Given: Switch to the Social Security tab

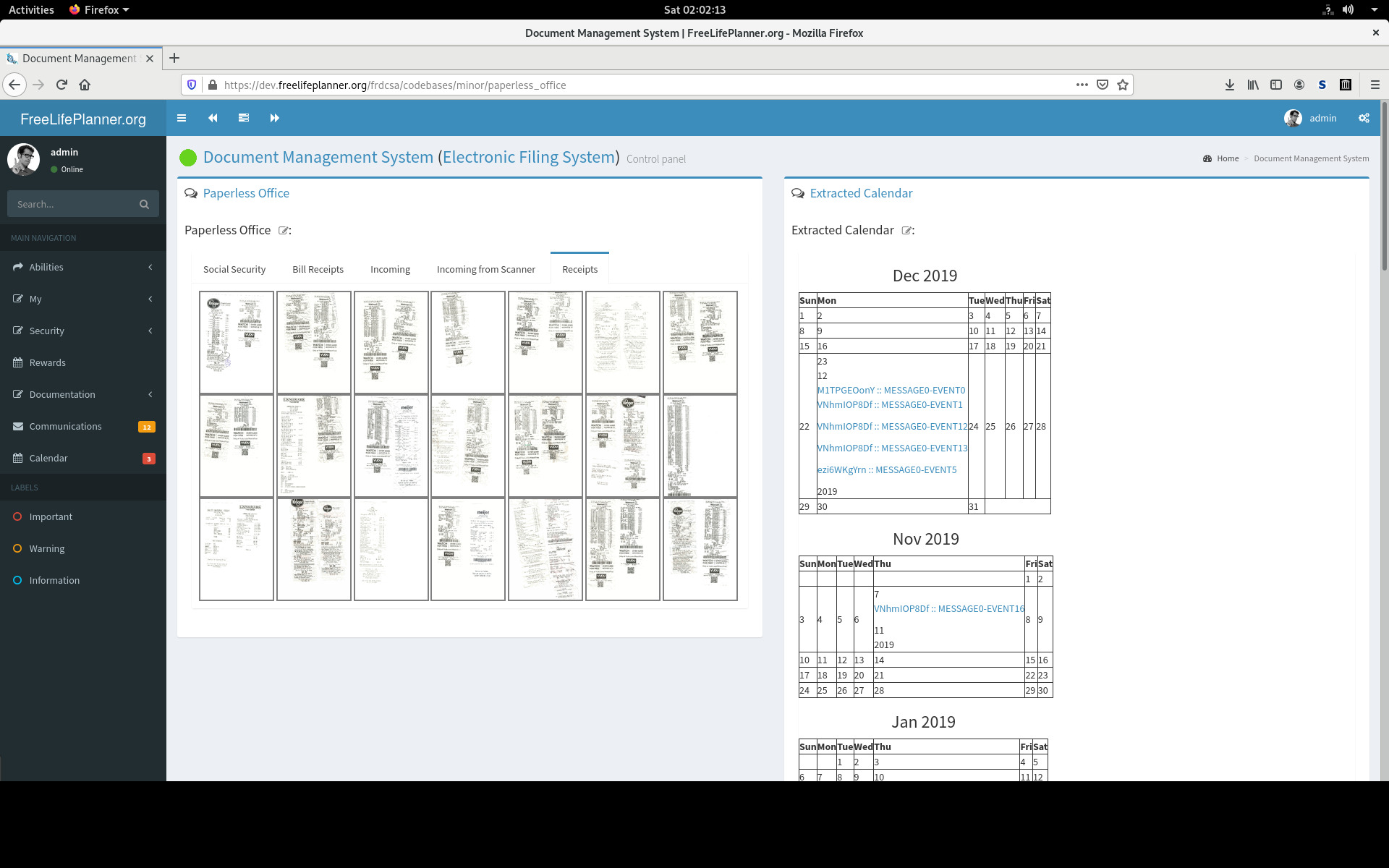Looking at the screenshot, I should coord(234,268).
